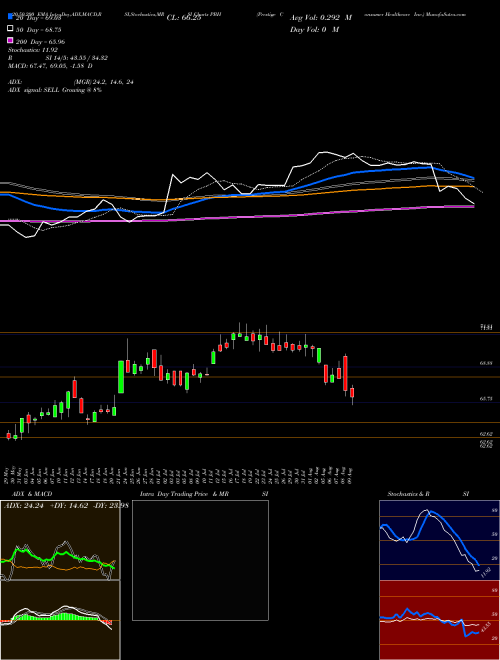The image size is (500, 660).
Task: Click the 'Stochastics: 11.92' readout
Action: click(x=33, y=50)
